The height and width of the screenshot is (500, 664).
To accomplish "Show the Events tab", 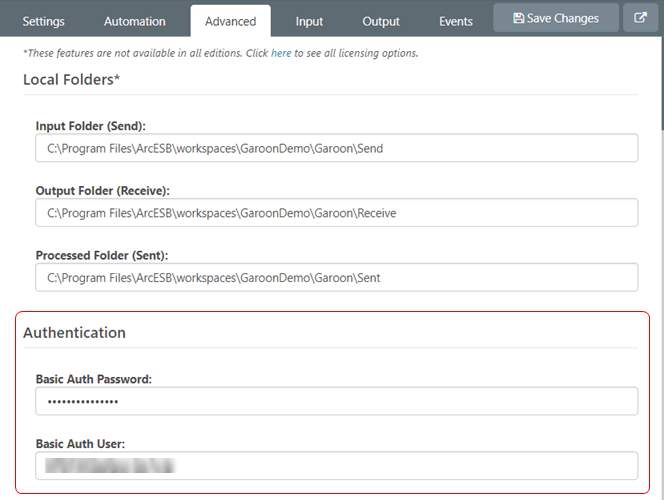I will (x=456, y=21).
